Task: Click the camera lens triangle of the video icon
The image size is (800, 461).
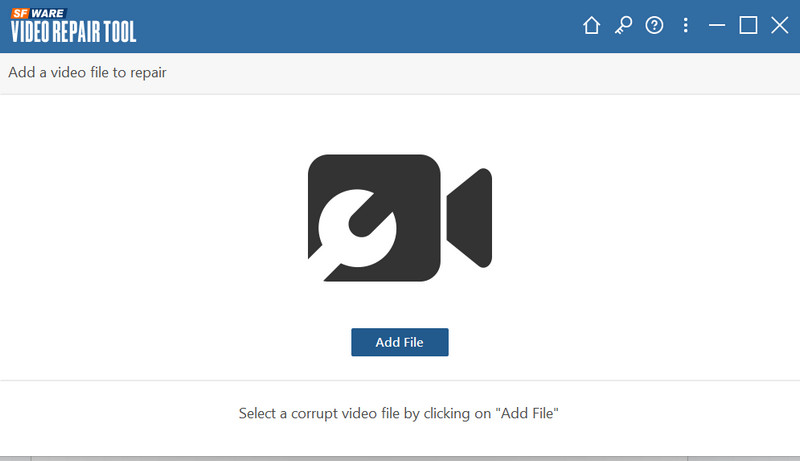Action: coord(471,218)
